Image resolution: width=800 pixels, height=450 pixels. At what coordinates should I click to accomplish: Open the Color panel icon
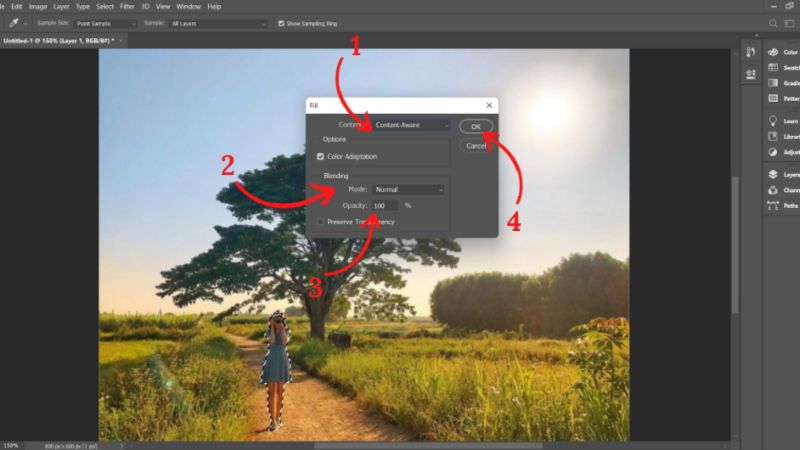click(773, 52)
